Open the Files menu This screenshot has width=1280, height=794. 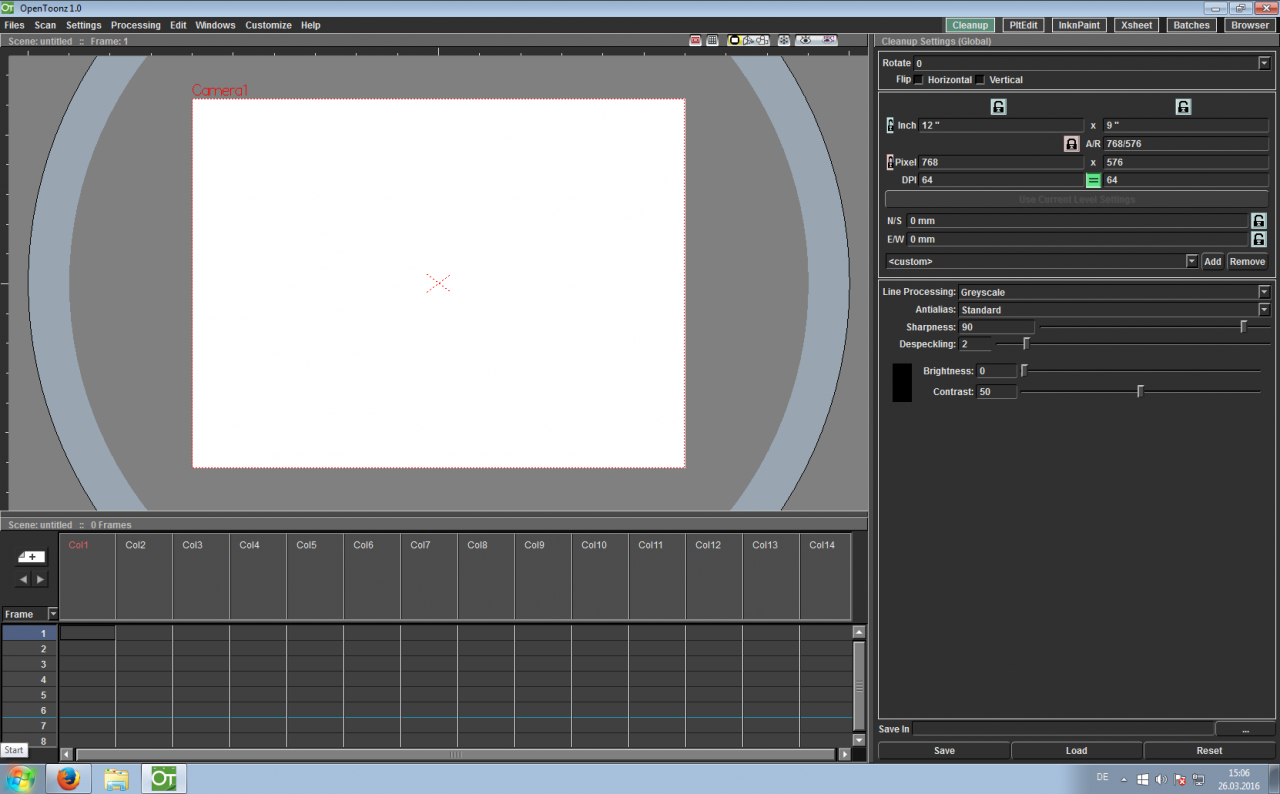[x=15, y=25]
